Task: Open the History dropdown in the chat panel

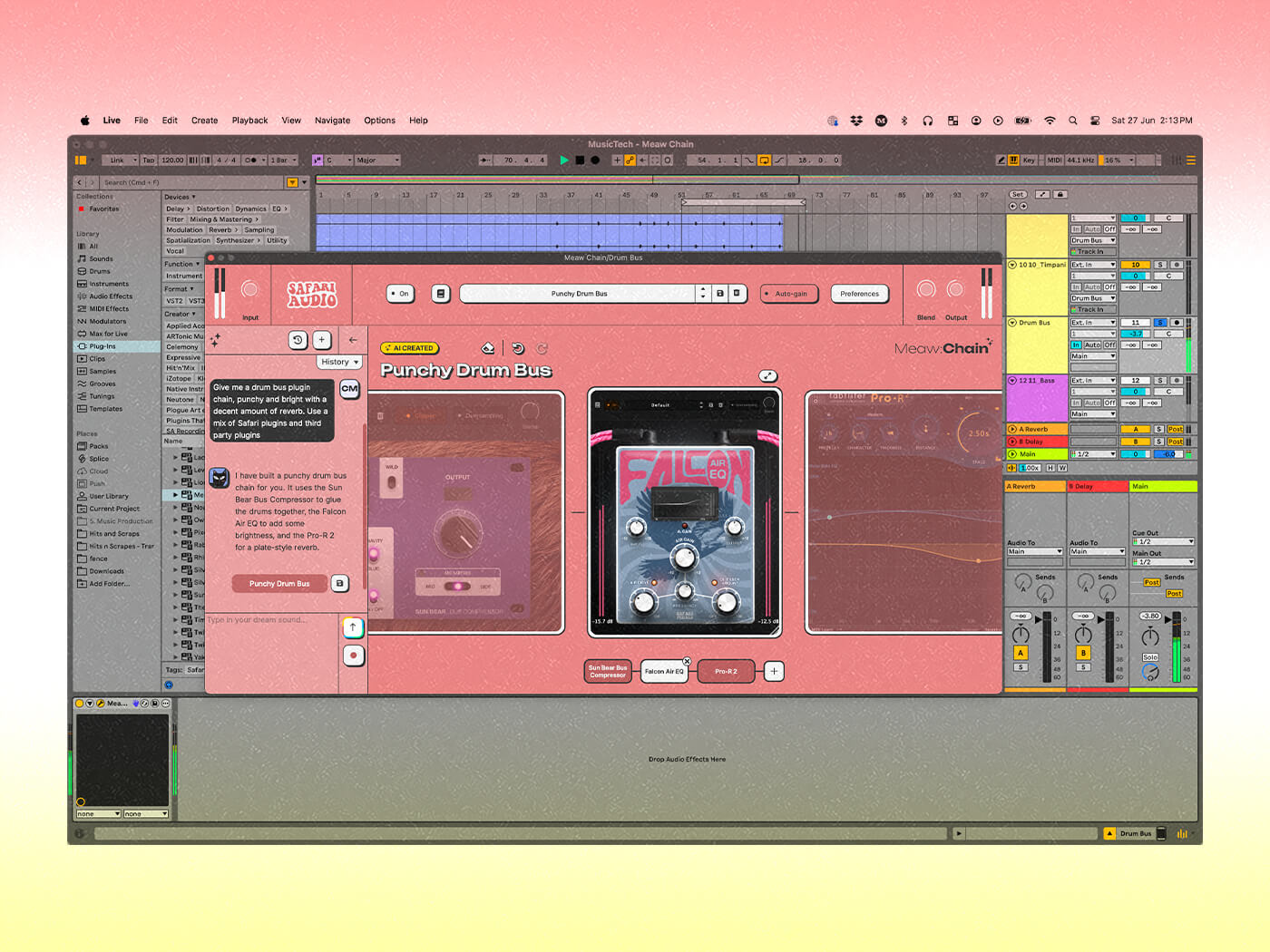Action: [340, 362]
